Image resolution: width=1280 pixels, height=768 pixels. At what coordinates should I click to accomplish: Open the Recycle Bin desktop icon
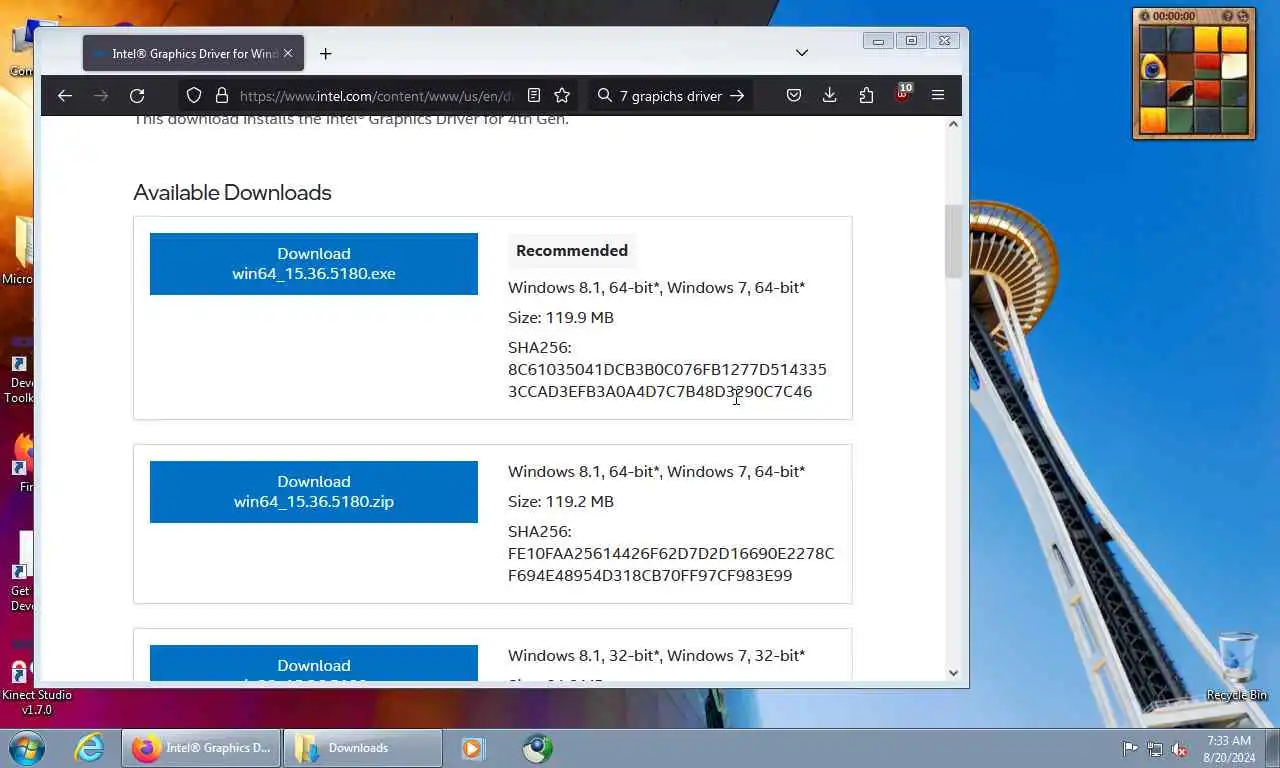click(x=1237, y=666)
